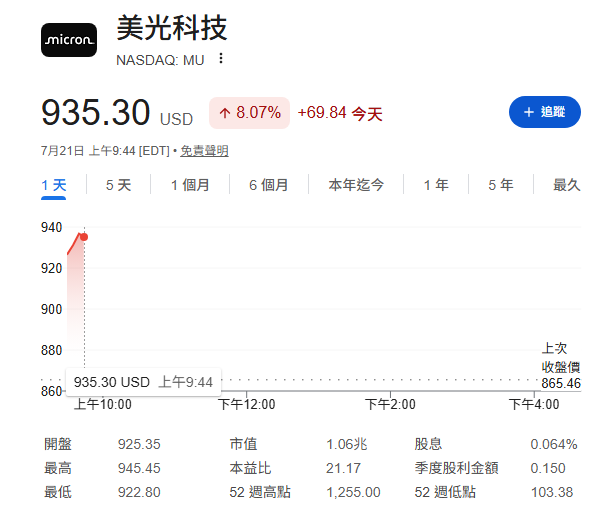This screenshot has width=591, height=525.
Task: Click the 下午12:00 axis label
Action: pos(247,404)
